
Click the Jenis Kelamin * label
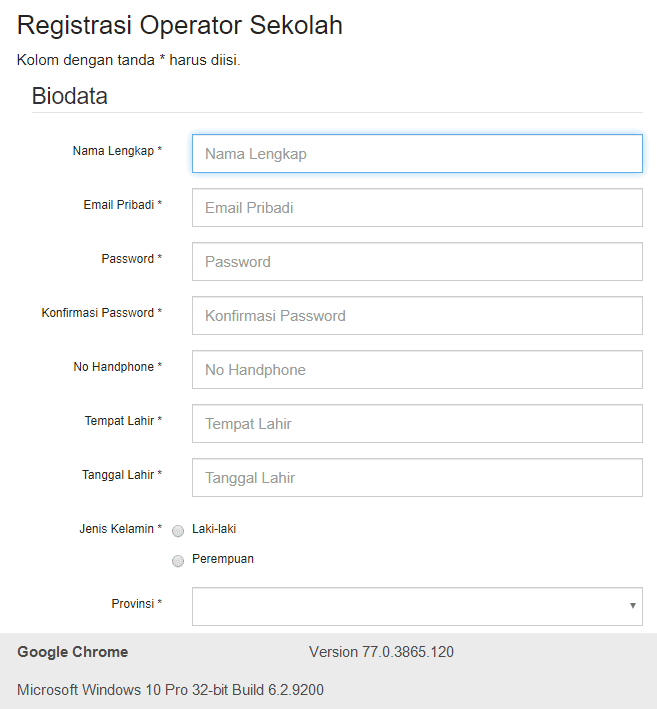tap(121, 529)
